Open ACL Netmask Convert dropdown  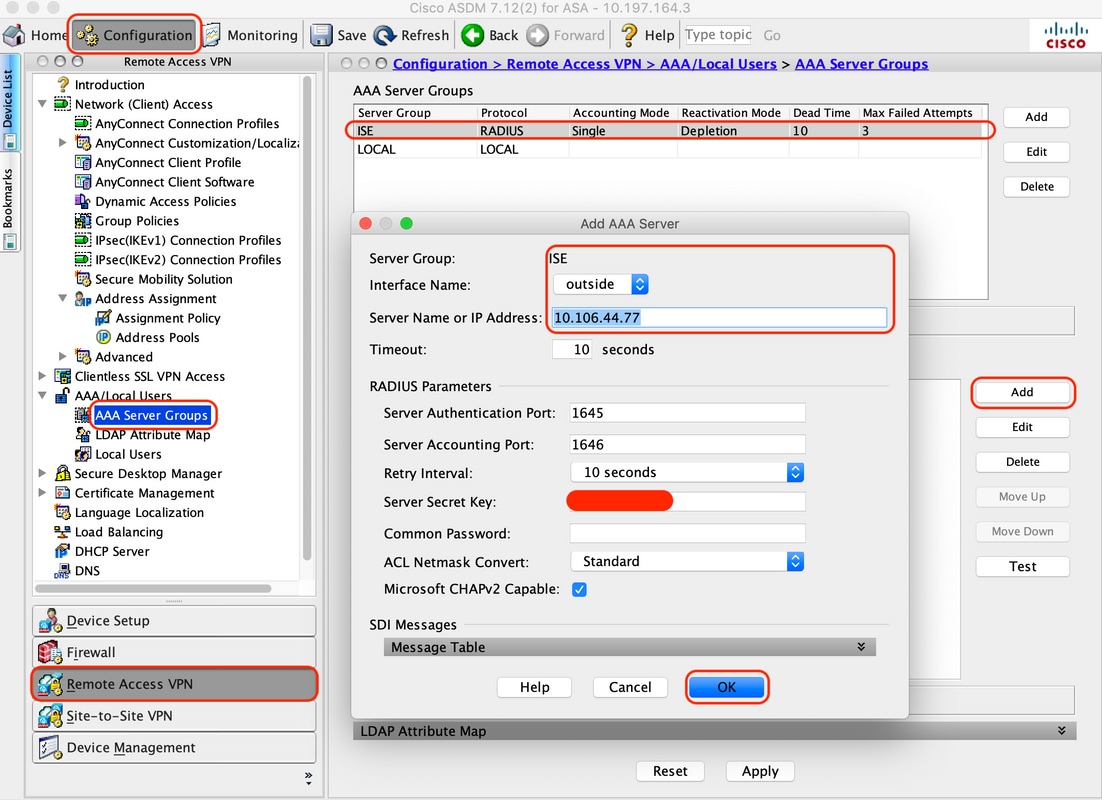pos(687,561)
